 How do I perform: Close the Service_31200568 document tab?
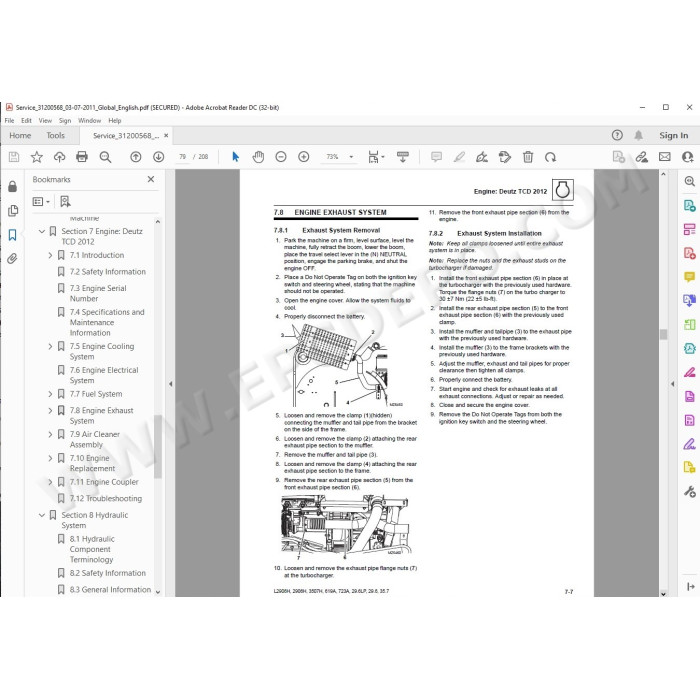[x=166, y=135]
